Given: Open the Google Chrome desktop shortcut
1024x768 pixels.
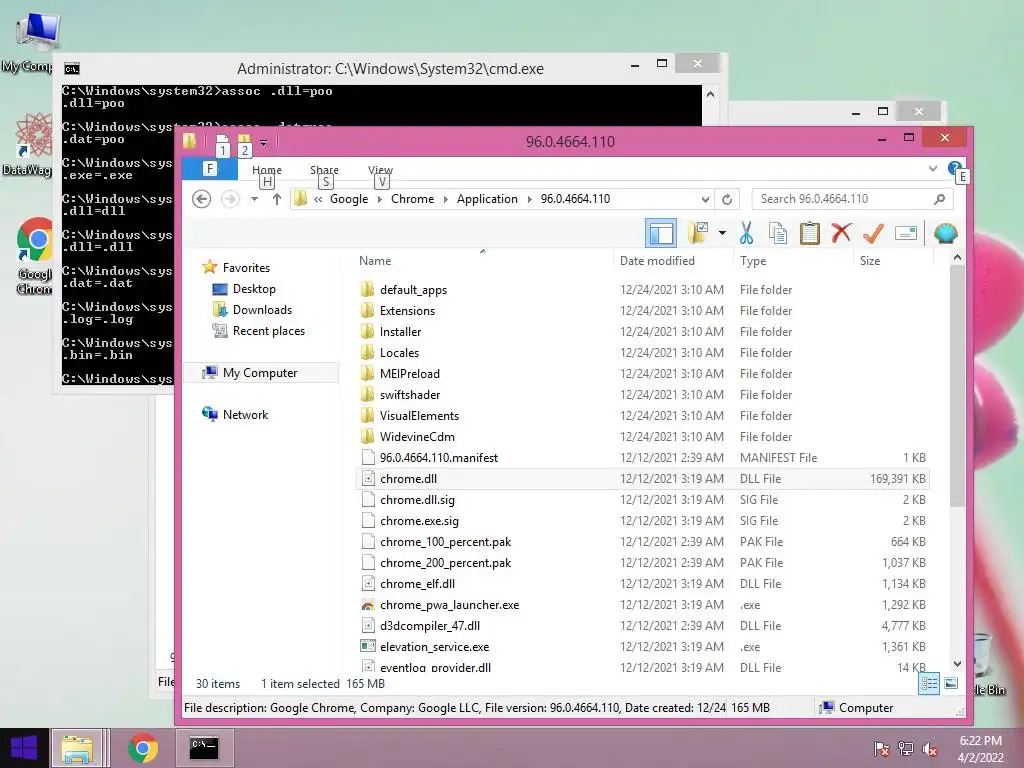Looking at the screenshot, I should 35,256.
